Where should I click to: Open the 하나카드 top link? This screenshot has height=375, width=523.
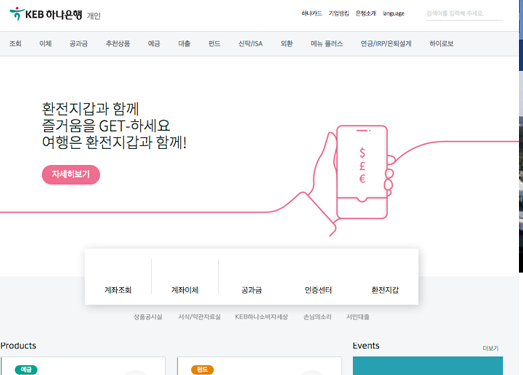click(x=312, y=13)
